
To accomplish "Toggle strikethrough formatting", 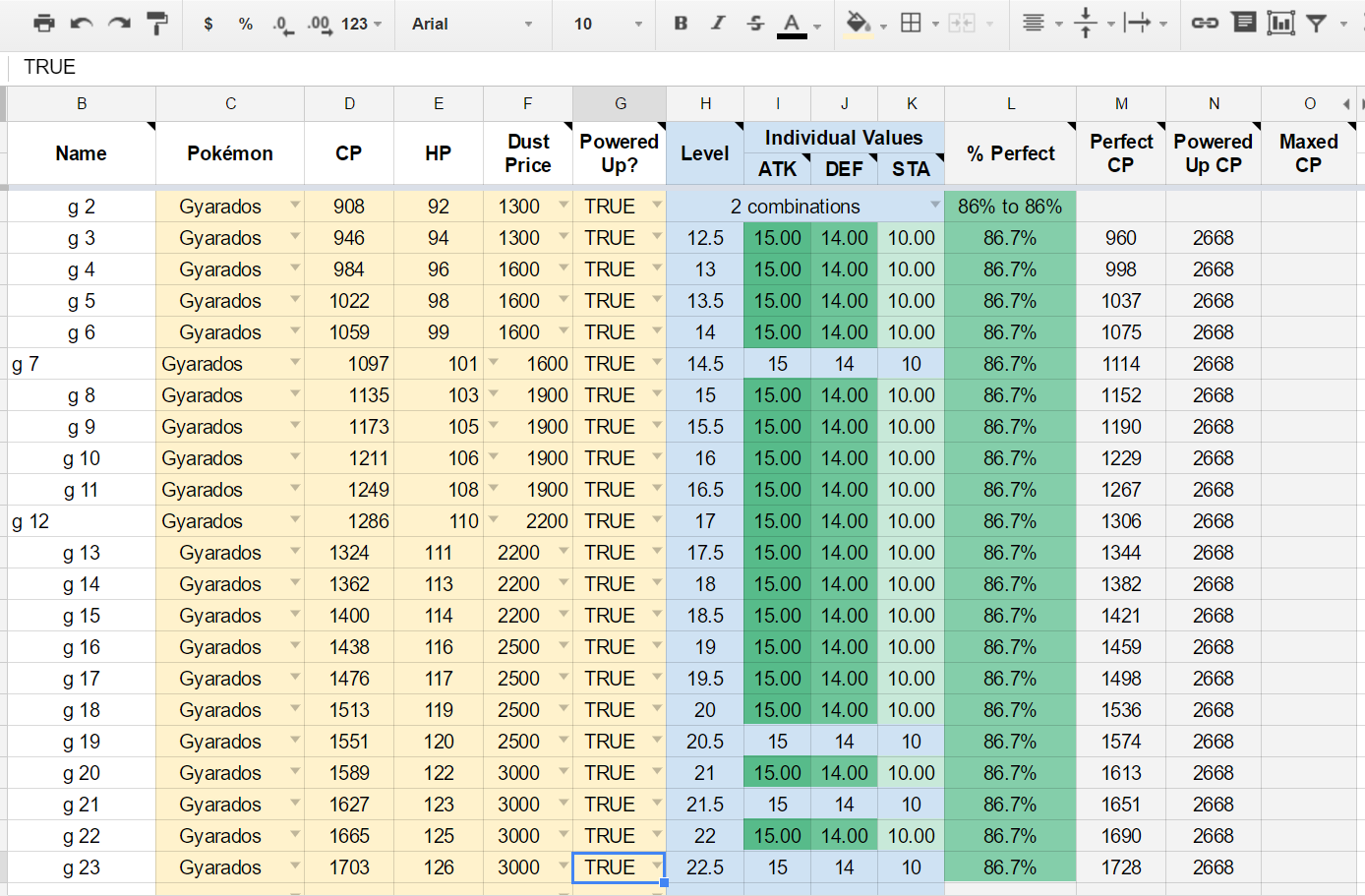I will 755,24.
